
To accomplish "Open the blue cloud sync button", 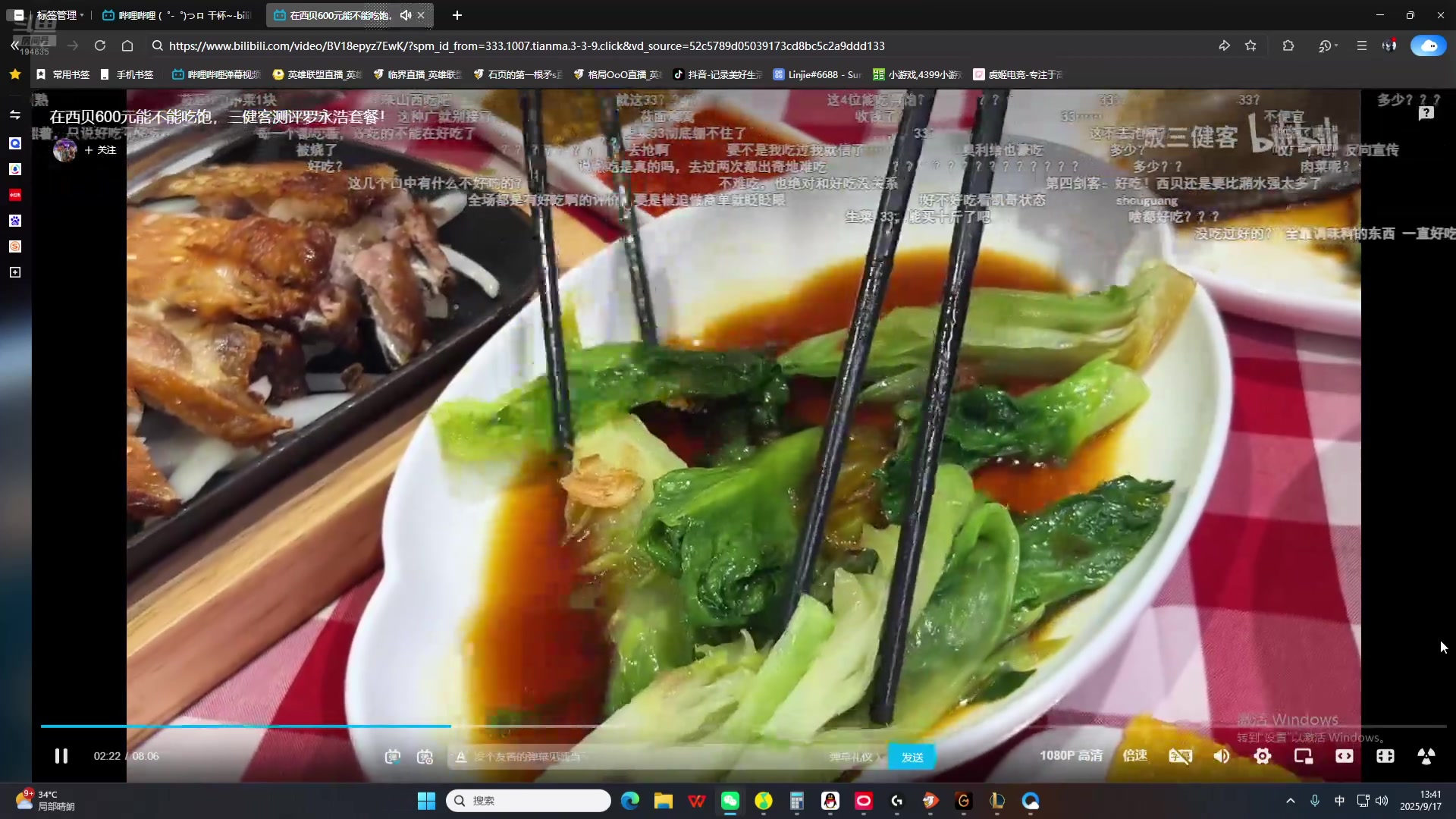I will coord(1428,45).
